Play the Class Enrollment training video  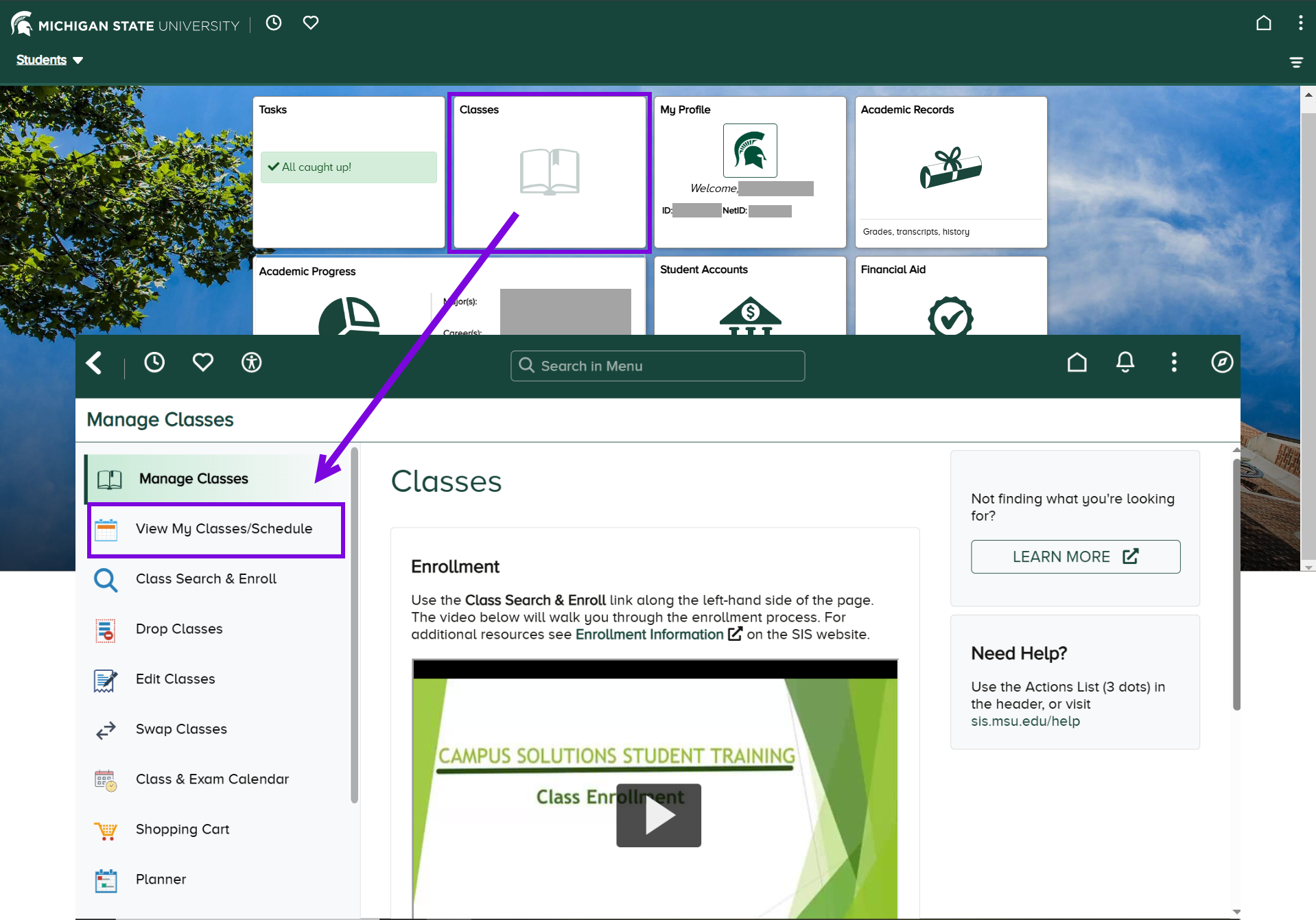coord(658,815)
